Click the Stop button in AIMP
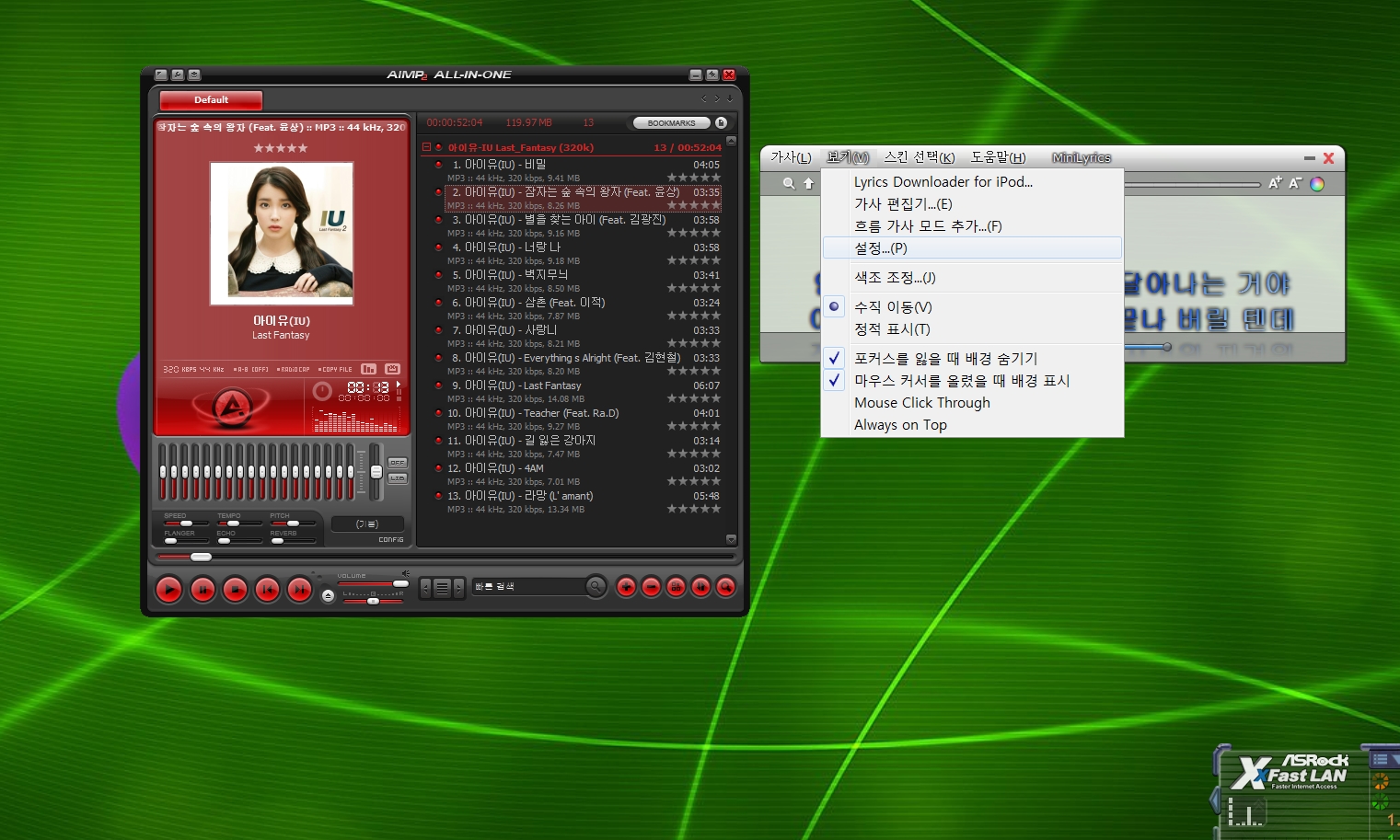The image size is (1400, 840). pos(235,589)
